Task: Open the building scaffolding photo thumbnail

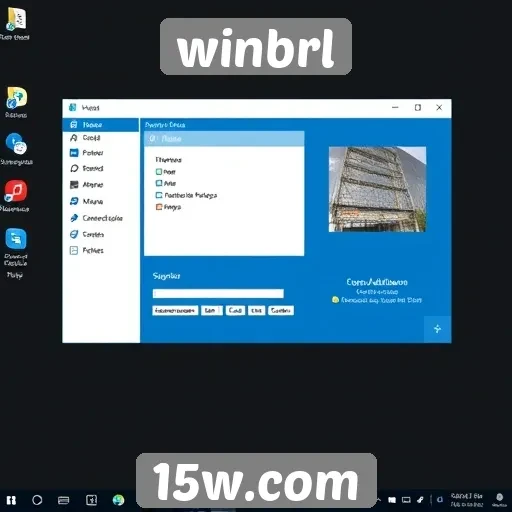Action: (x=377, y=189)
